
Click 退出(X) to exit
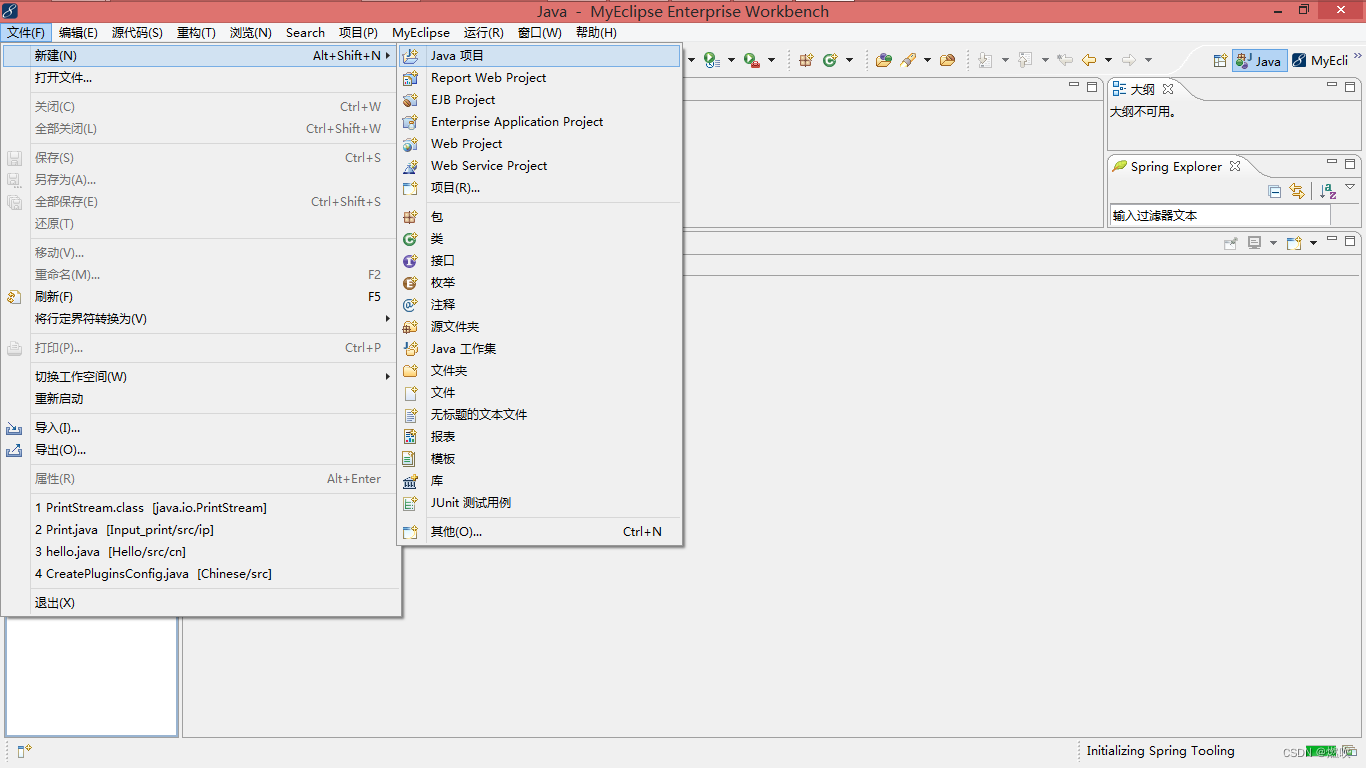(200, 603)
